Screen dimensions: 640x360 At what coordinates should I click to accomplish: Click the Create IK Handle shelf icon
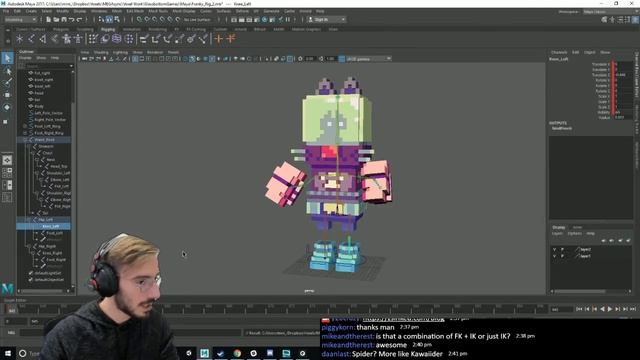[43, 39]
